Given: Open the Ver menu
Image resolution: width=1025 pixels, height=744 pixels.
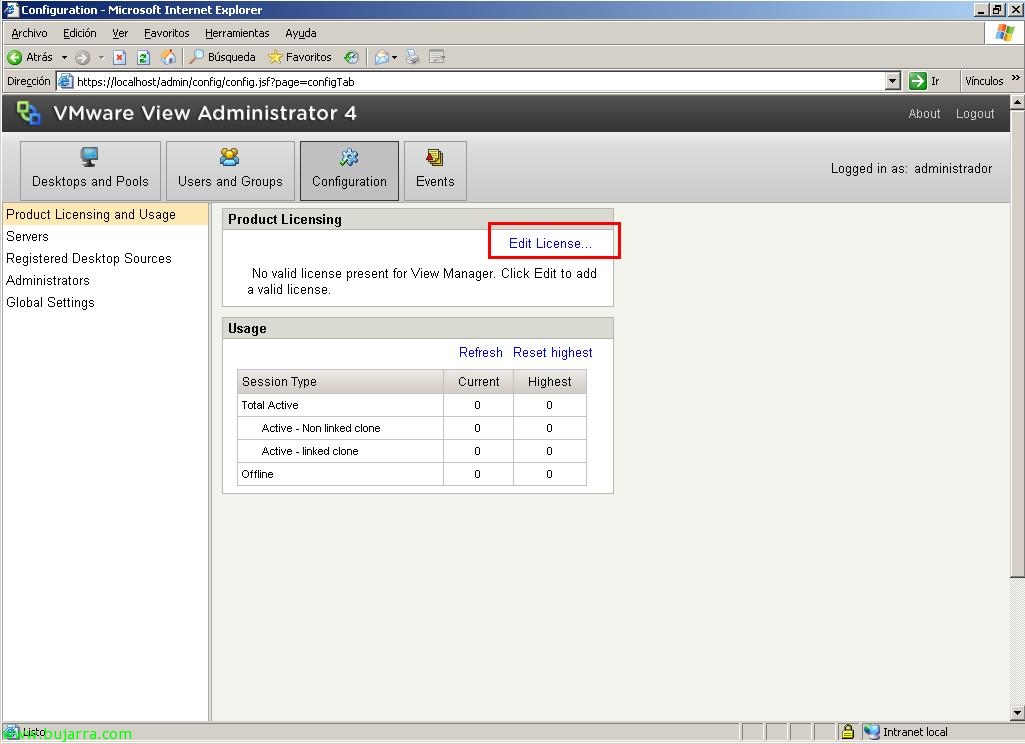Looking at the screenshot, I should [x=120, y=33].
